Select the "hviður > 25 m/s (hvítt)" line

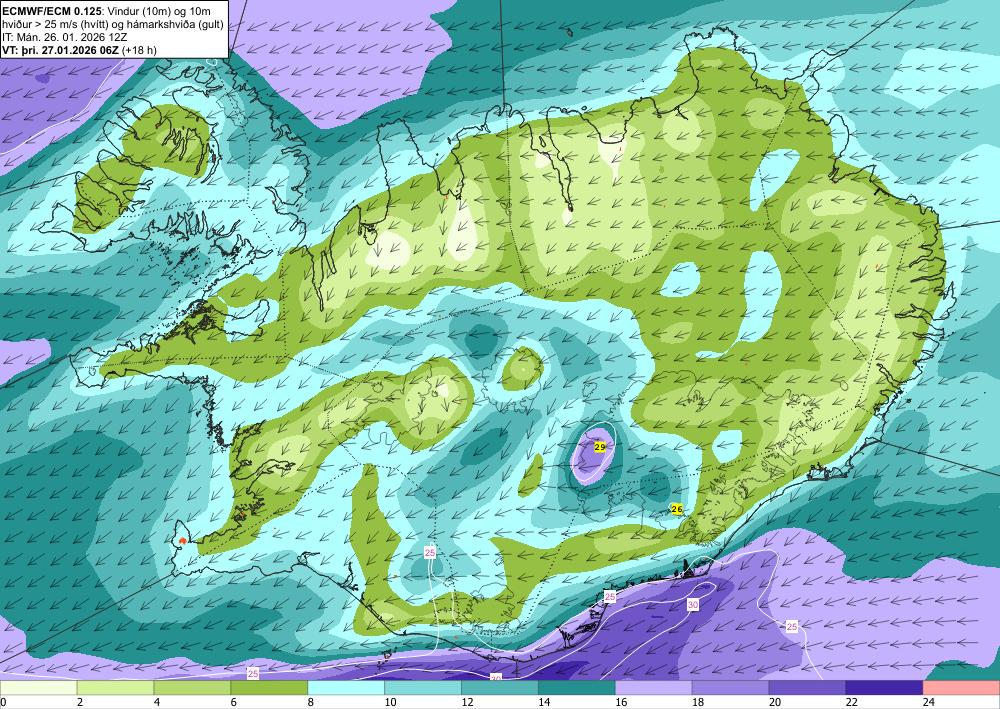[56, 24]
